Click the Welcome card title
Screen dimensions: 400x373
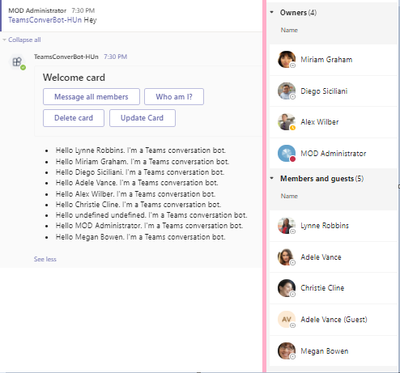74,77
